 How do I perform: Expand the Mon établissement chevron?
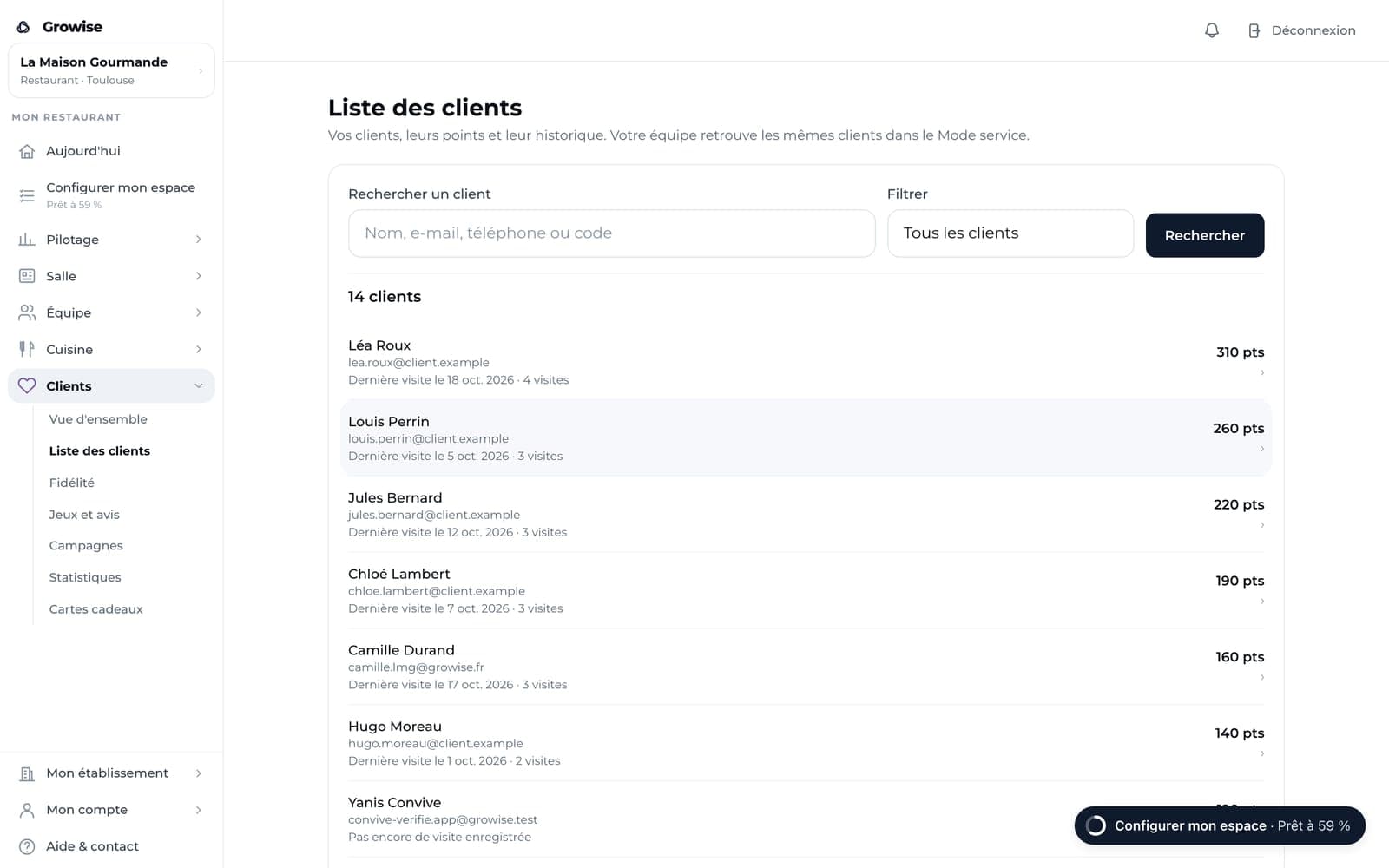(x=199, y=773)
